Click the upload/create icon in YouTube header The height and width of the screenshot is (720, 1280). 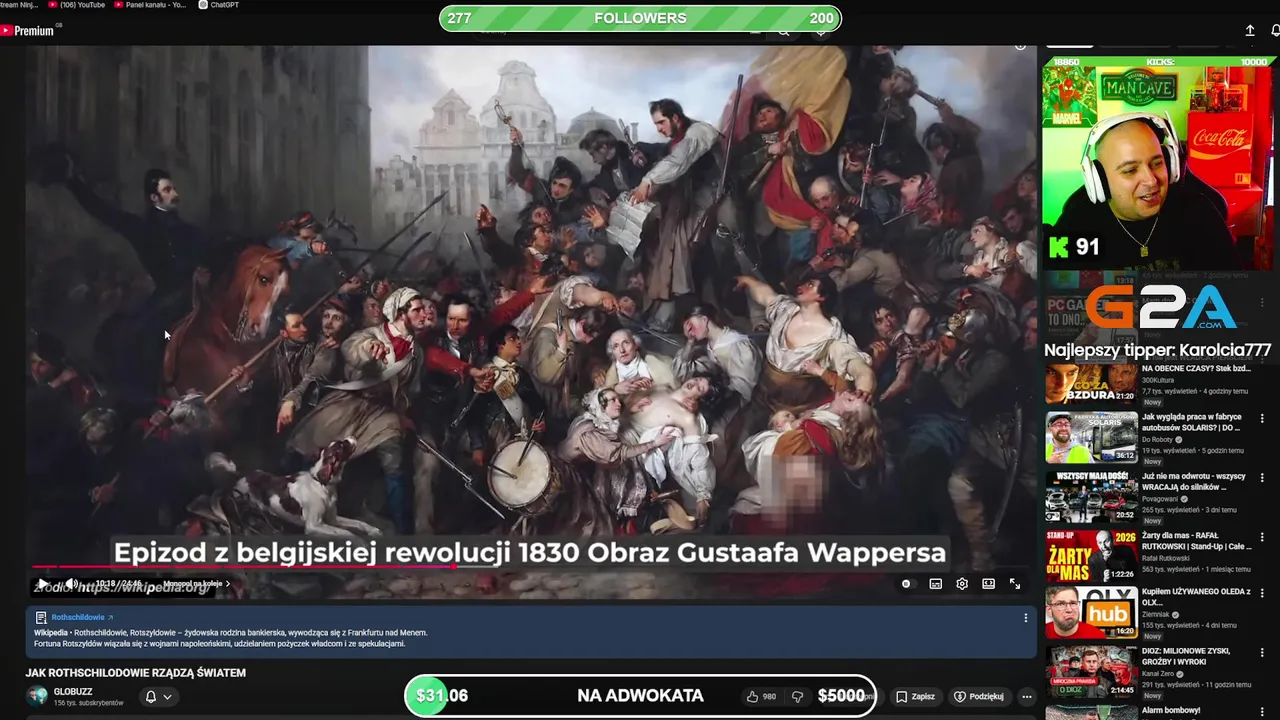tap(1250, 31)
